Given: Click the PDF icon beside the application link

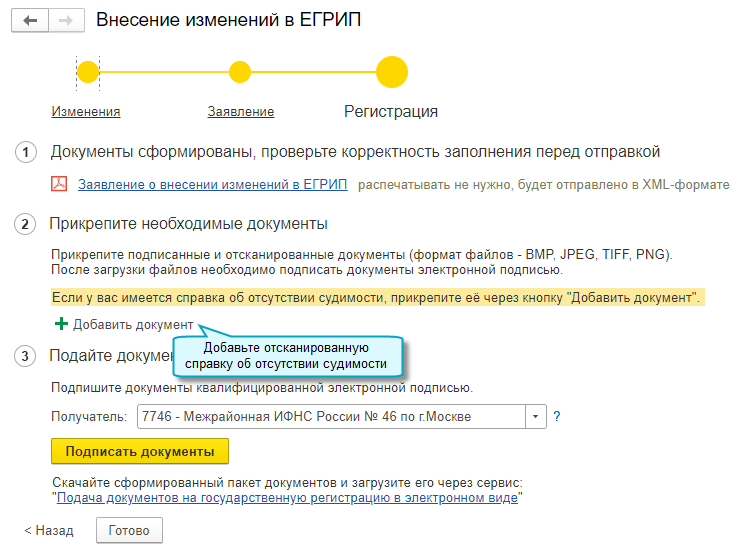Looking at the screenshot, I should click(x=59, y=185).
